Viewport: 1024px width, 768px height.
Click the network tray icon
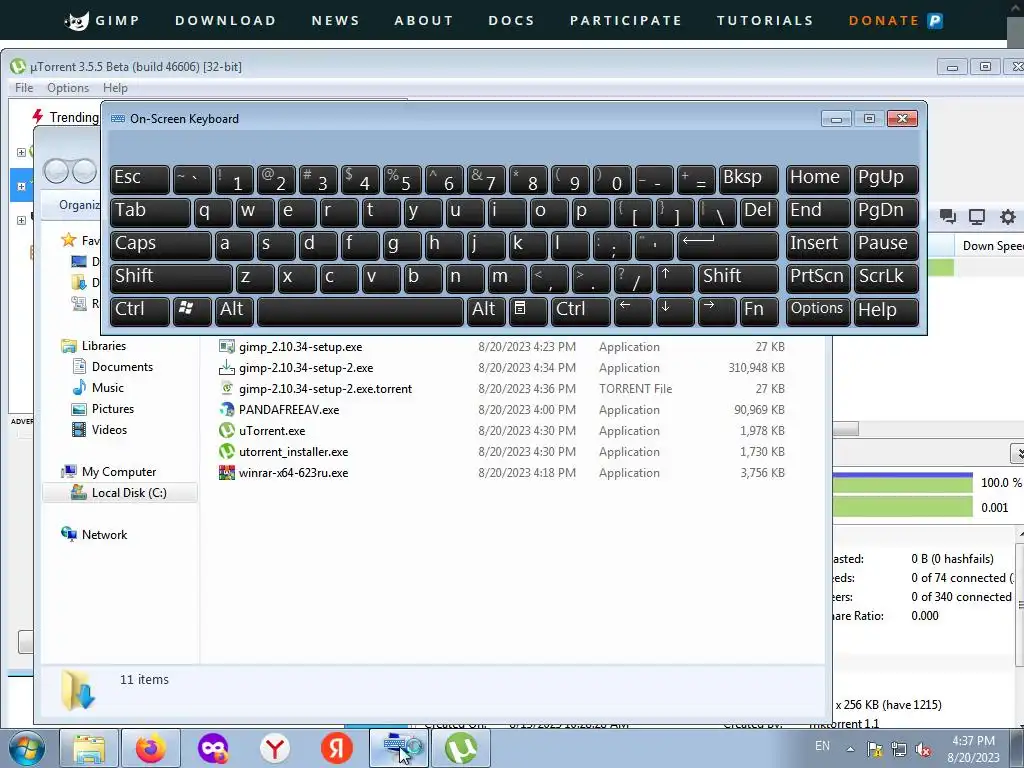click(x=899, y=749)
